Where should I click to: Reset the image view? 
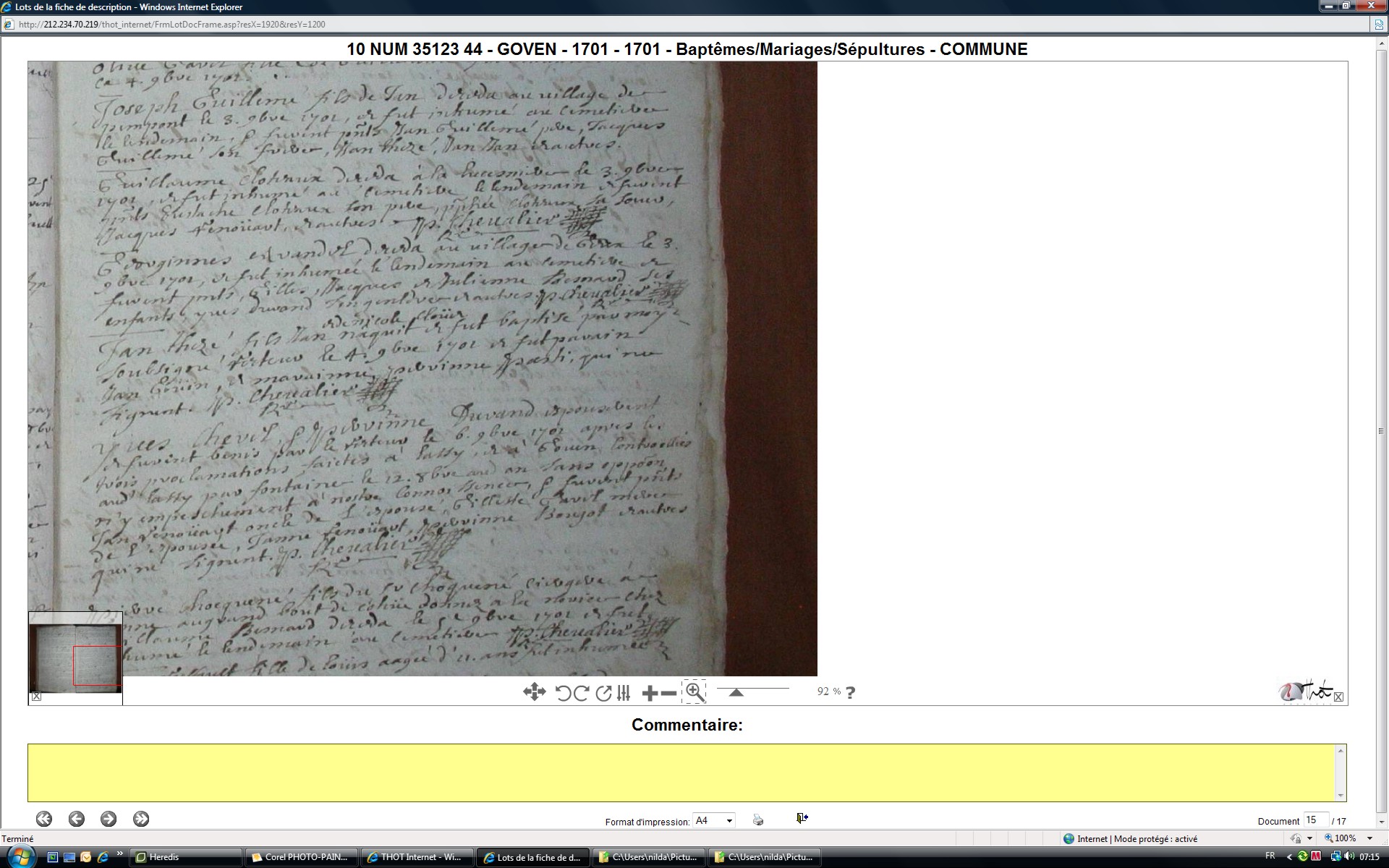(603, 693)
